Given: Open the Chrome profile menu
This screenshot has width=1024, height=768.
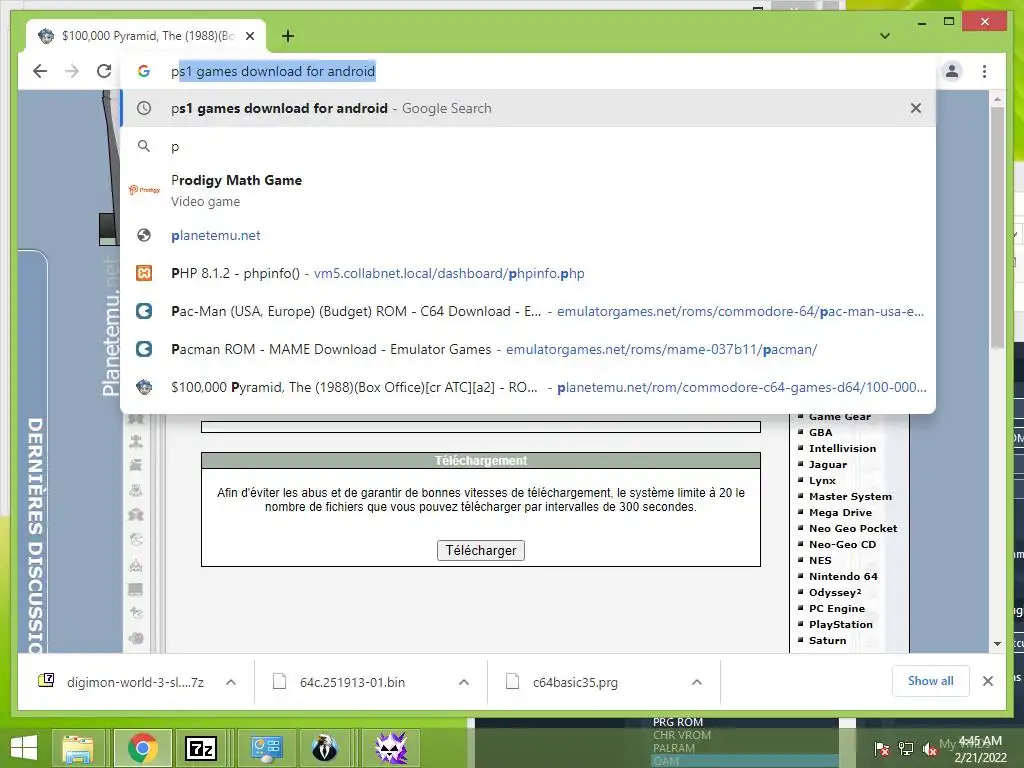Looking at the screenshot, I should 952,71.
